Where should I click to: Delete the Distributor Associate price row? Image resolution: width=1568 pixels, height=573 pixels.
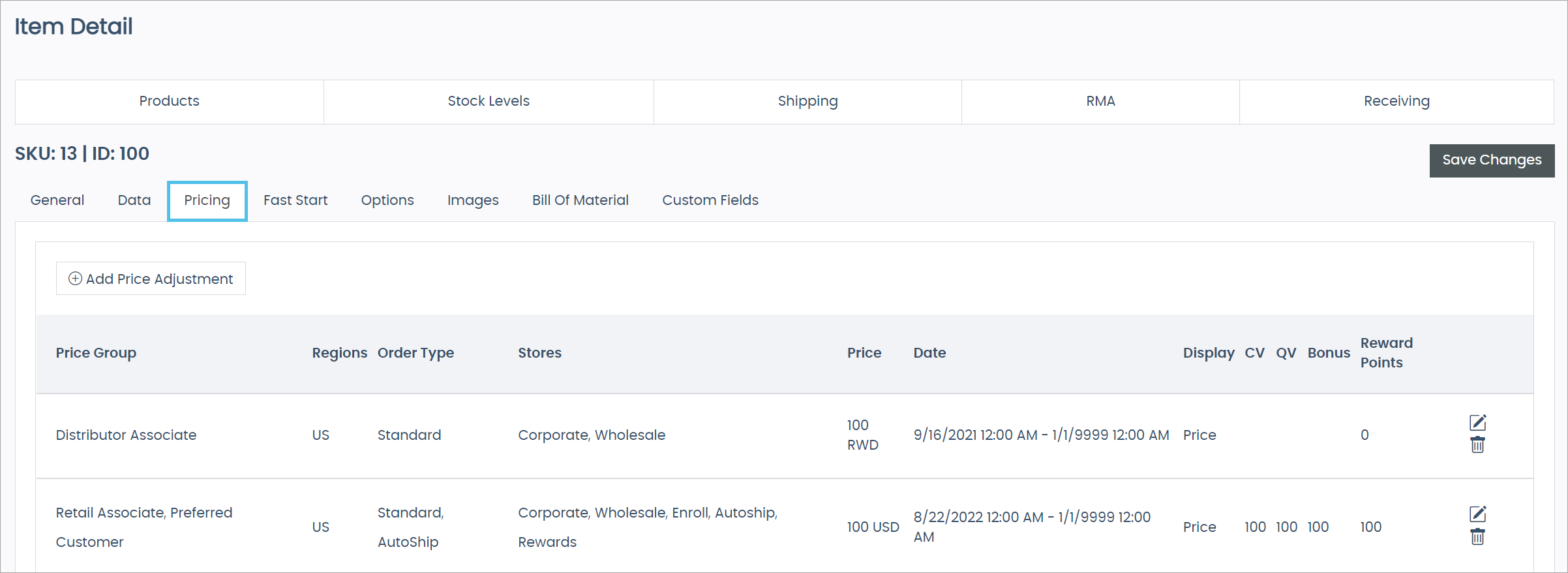(x=1477, y=445)
